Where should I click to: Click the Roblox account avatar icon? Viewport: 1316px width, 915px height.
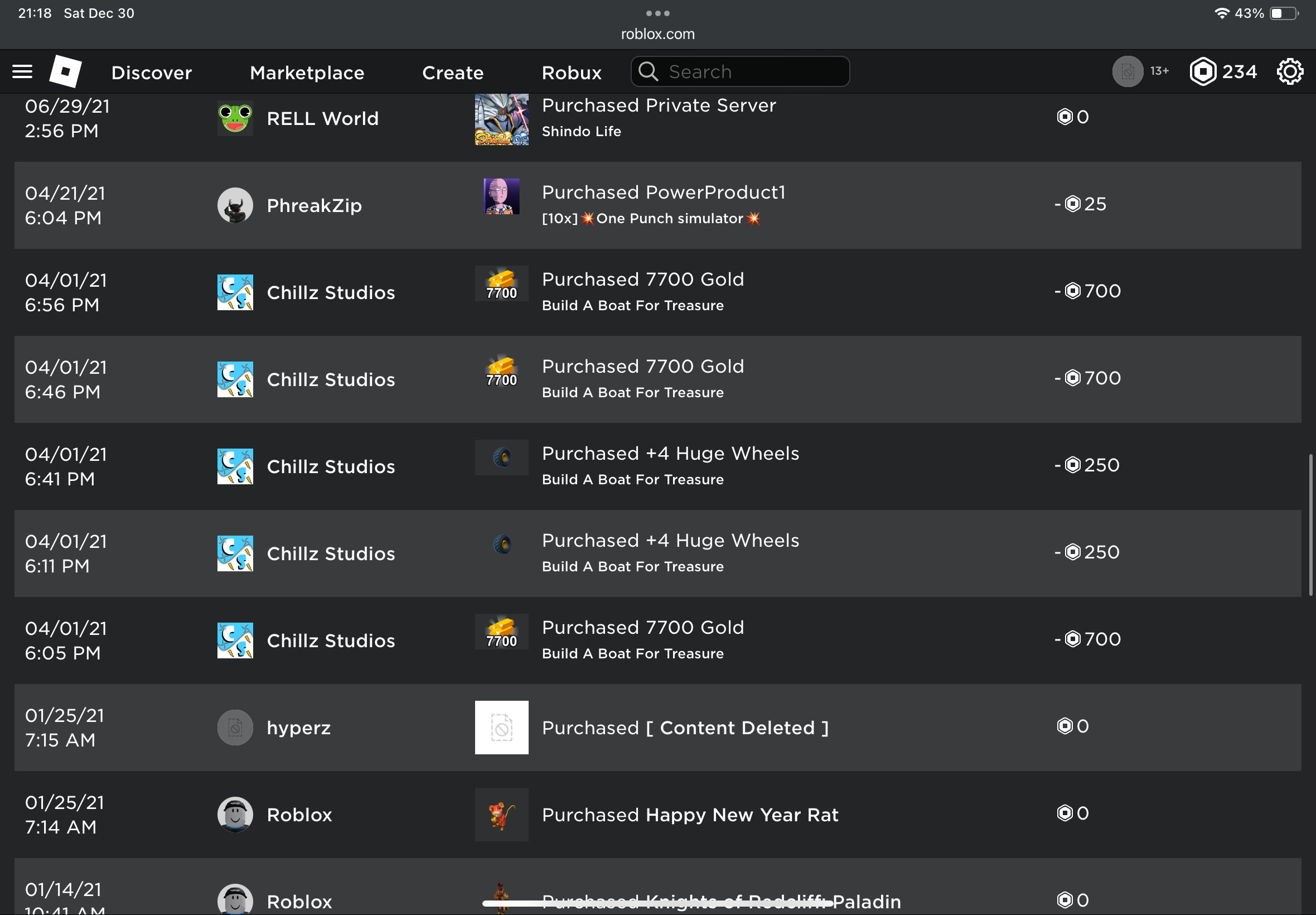coord(235,814)
